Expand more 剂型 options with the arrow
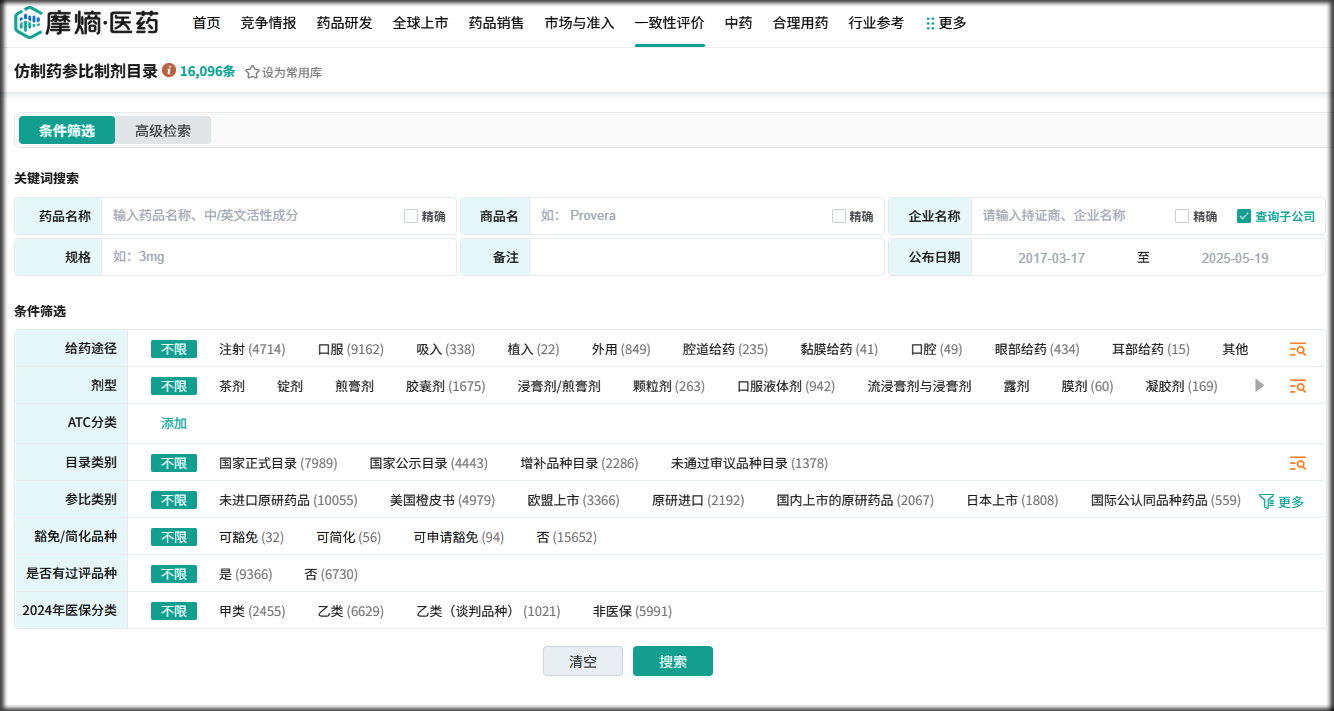1334x711 pixels. click(1260, 385)
